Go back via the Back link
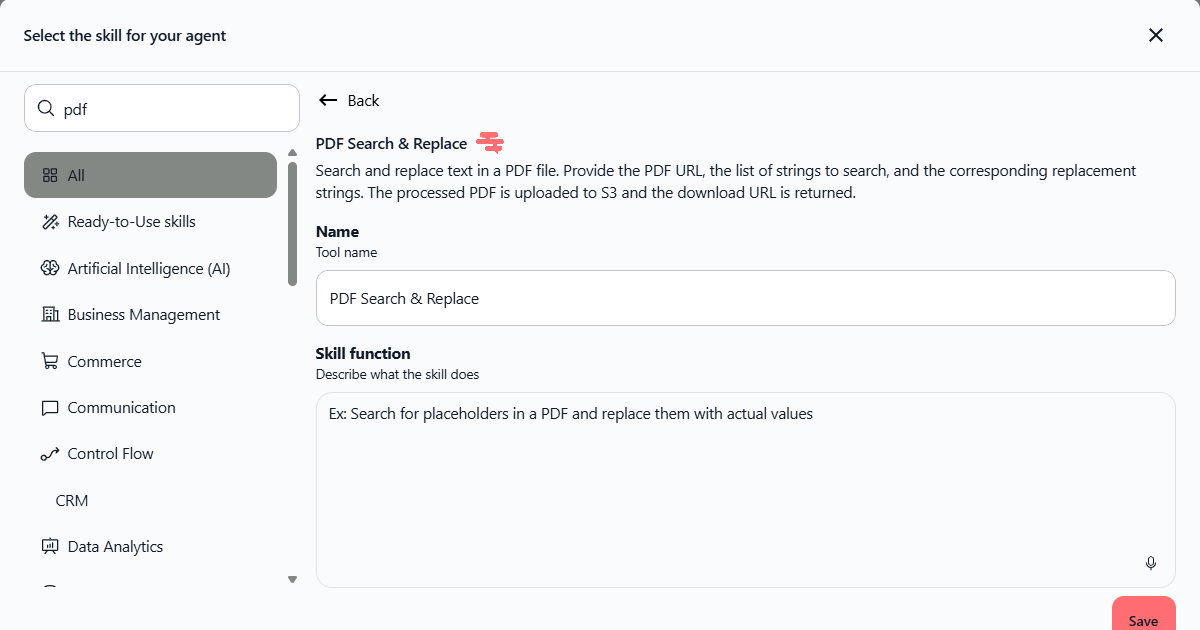This screenshot has height=630, width=1200. pyautogui.click(x=363, y=100)
